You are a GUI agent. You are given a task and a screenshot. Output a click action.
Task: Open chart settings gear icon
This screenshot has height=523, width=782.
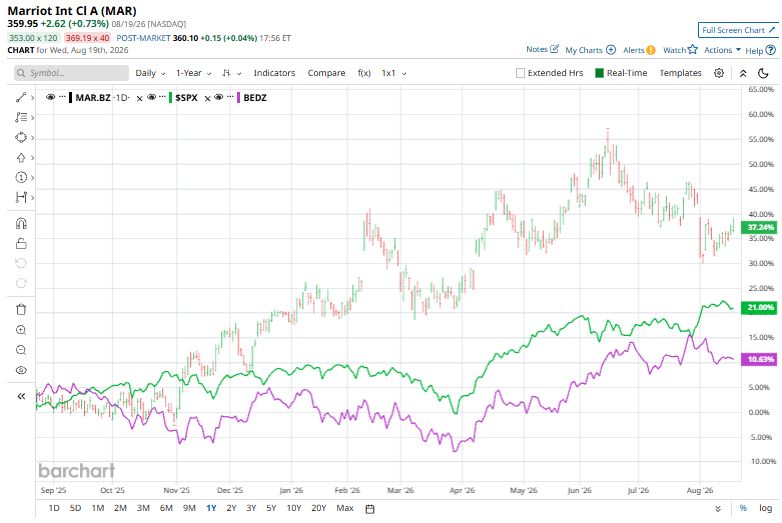719,73
